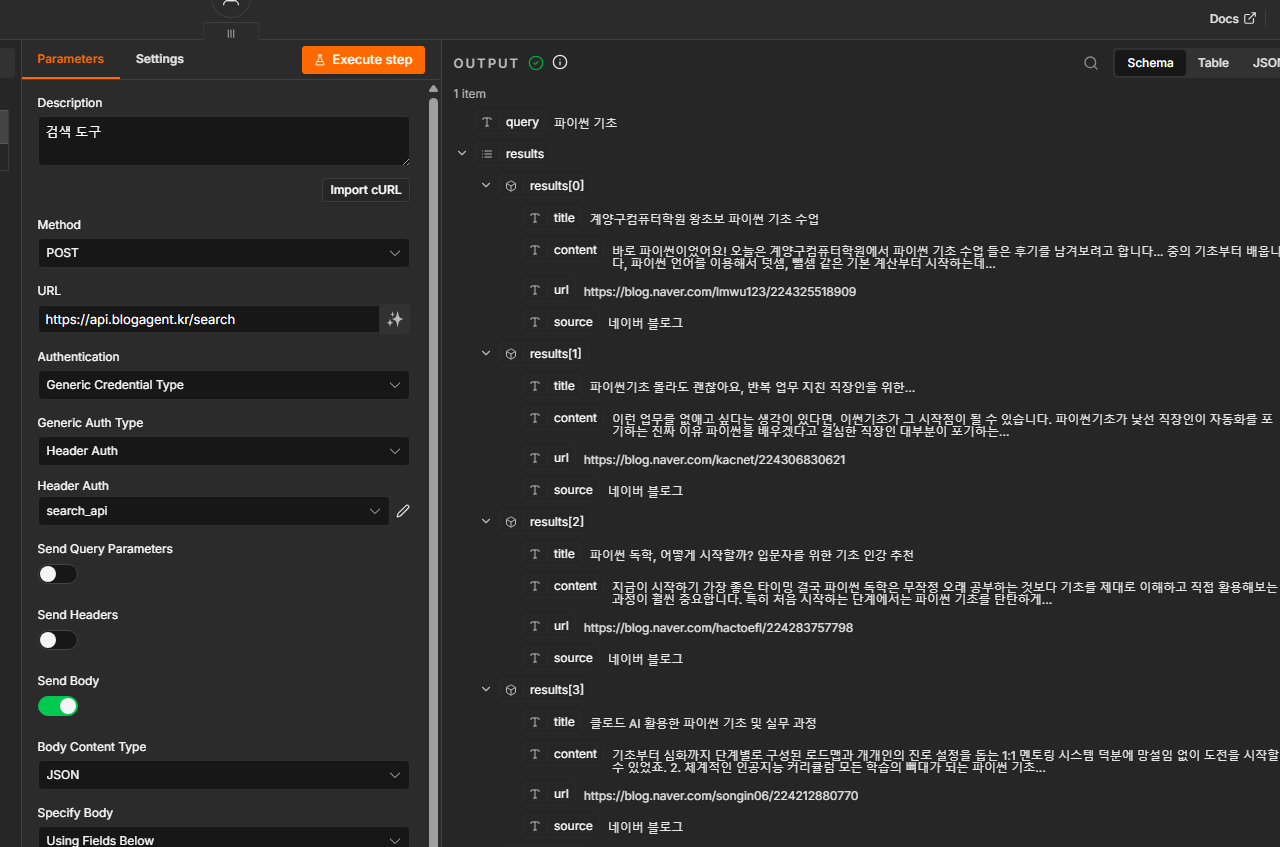Click the object cube icon of results[2]

click(x=511, y=522)
